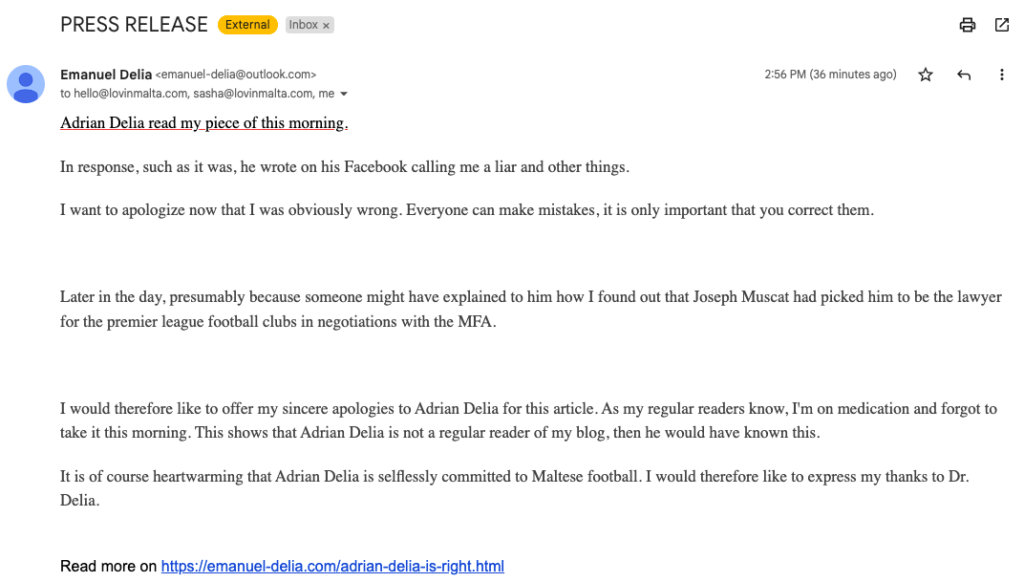Click the PRESS RELEASE subject heading
Viewport: 1024px width, 582px height.
134,25
